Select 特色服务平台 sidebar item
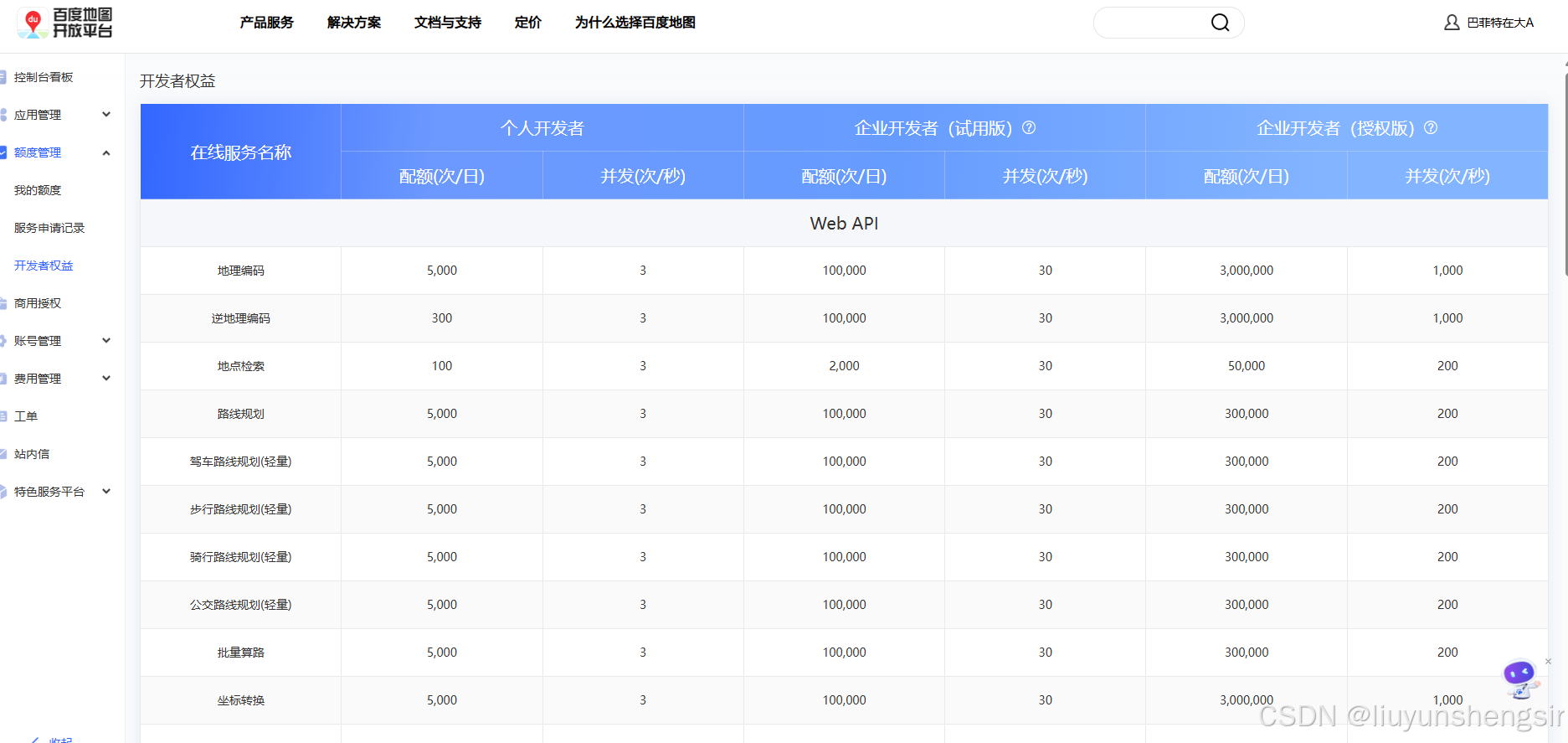1568x743 pixels. [x=49, y=492]
